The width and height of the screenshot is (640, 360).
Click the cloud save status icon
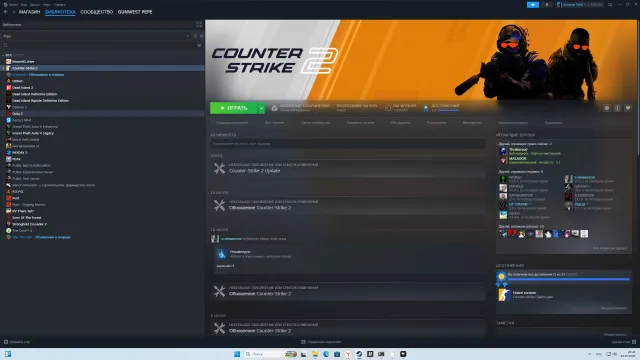pos(275,108)
